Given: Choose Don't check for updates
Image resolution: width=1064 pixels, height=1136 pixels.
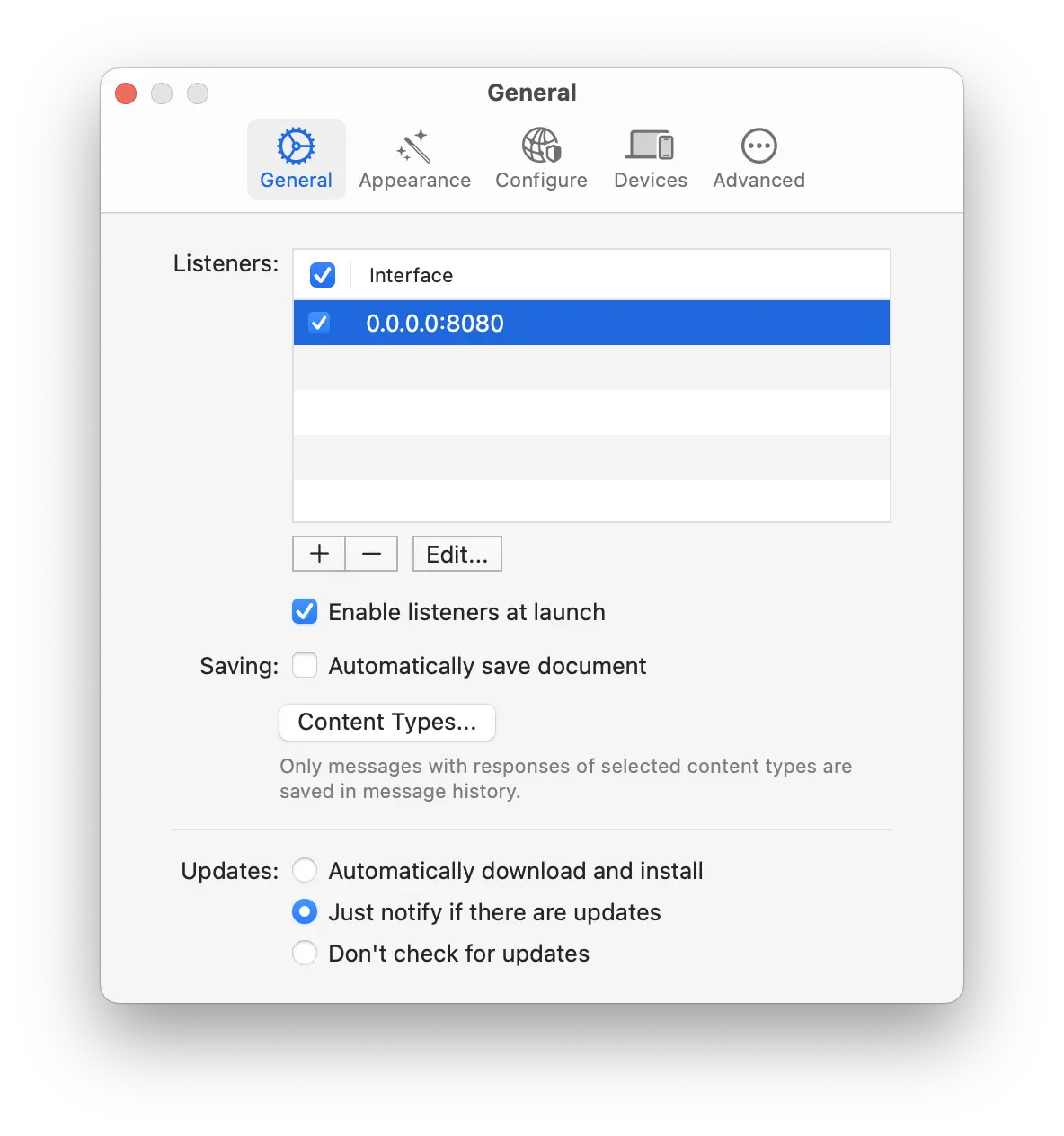Looking at the screenshot, I should 305,954.
